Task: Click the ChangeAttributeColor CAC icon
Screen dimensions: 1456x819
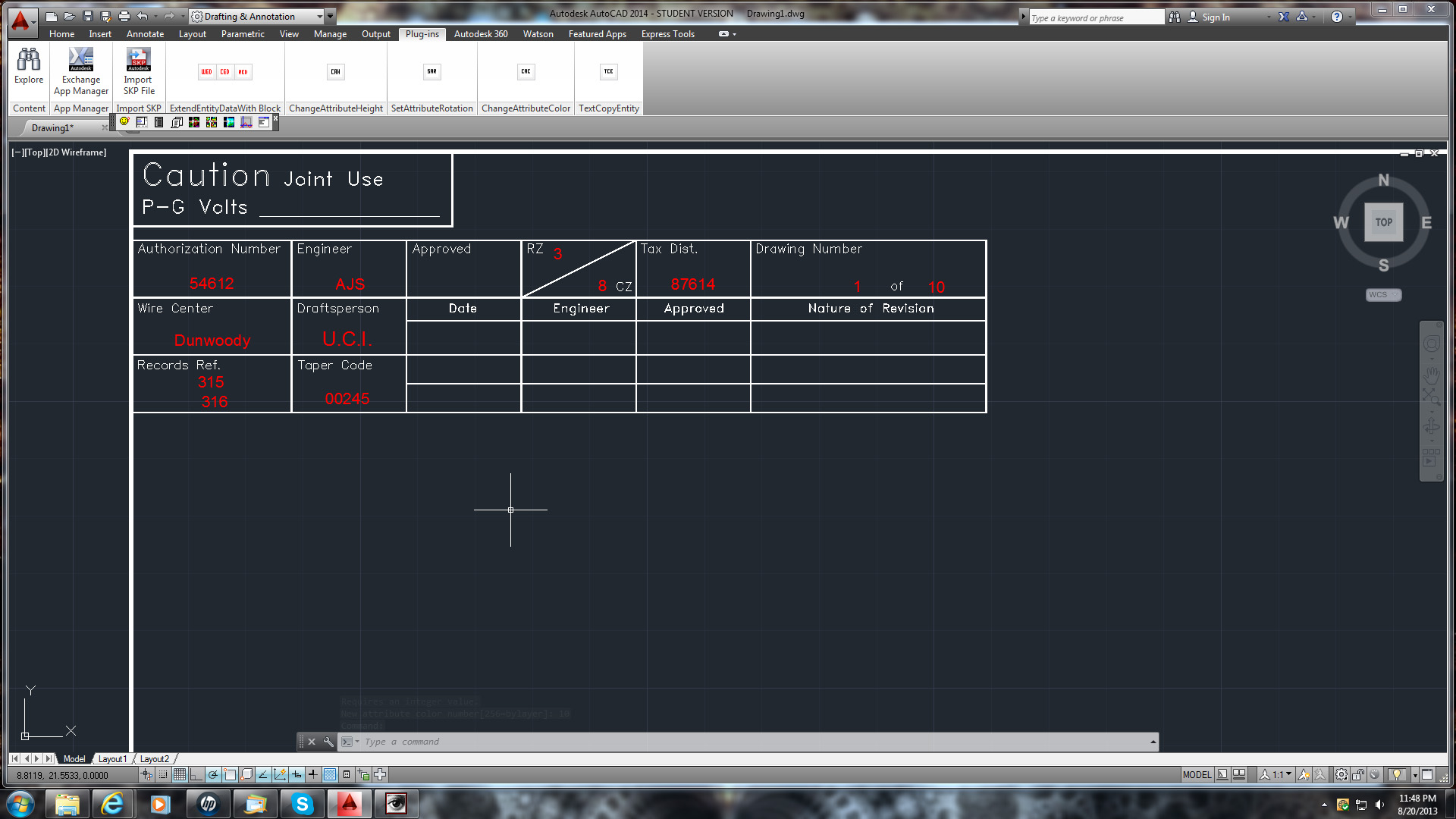Action: click(x=526, y=71)
